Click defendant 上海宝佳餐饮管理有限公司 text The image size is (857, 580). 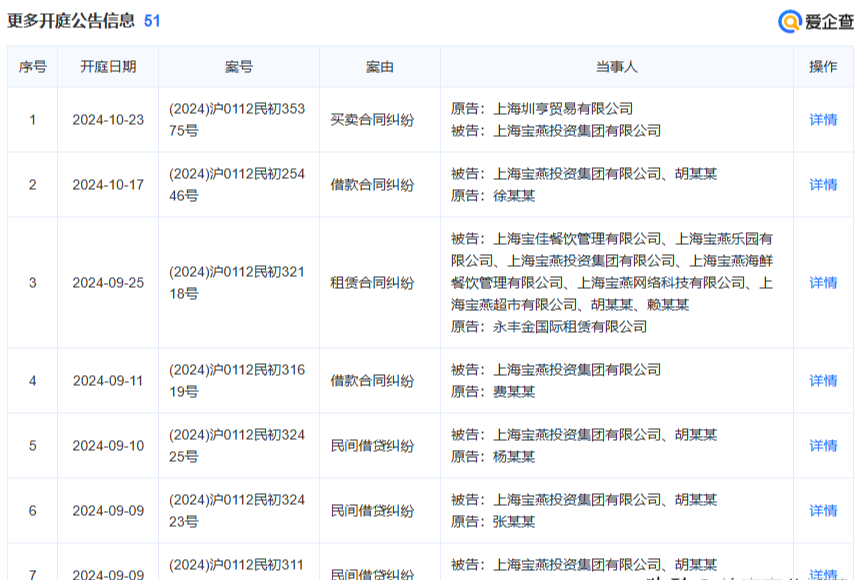577,239
